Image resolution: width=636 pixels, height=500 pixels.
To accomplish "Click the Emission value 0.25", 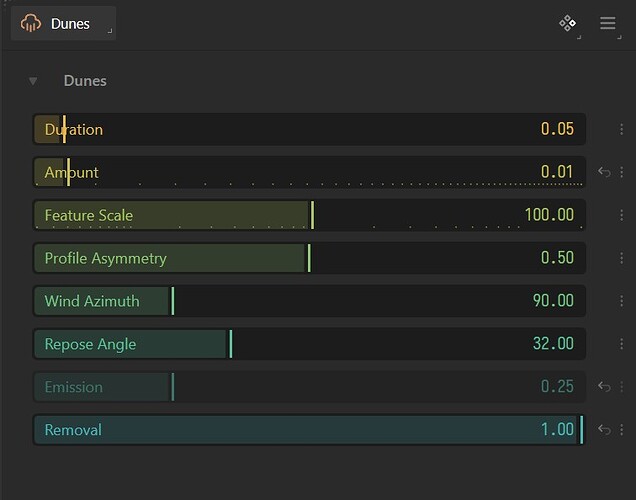I will (x=557, y=386).
